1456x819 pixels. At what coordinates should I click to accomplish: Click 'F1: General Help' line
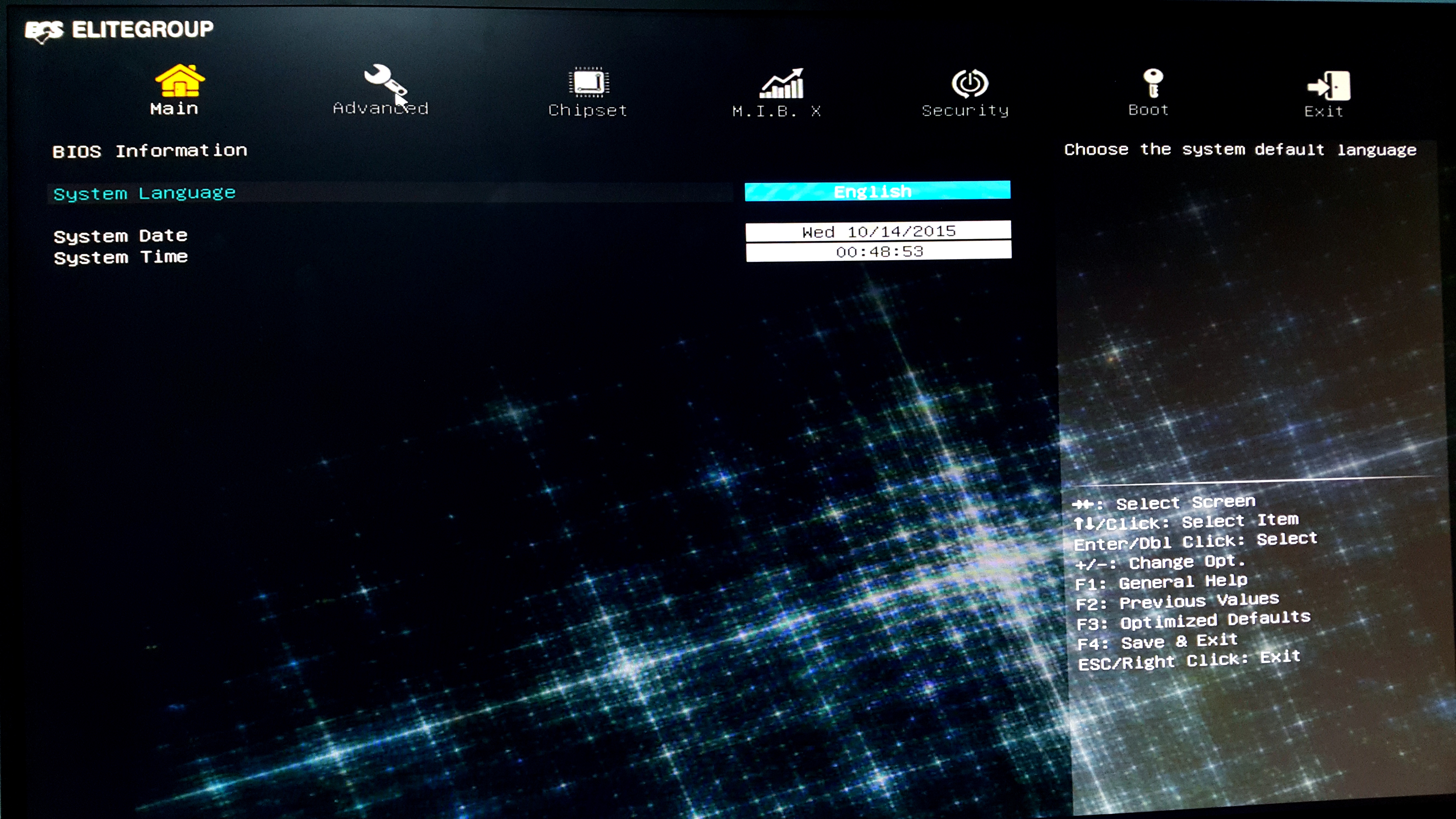tap(1161, 582)
